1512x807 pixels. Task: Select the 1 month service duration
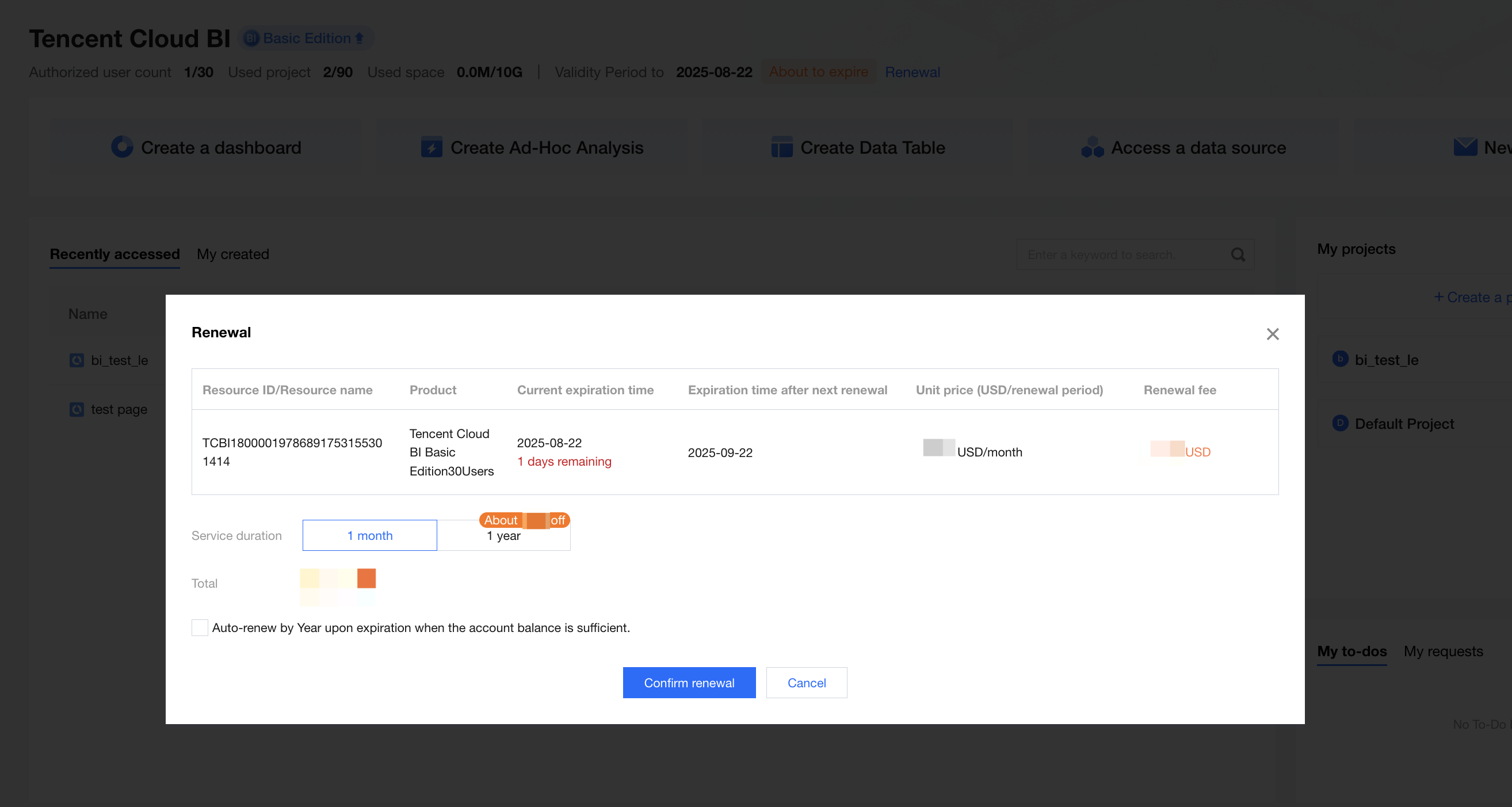[x=369, y=535]
